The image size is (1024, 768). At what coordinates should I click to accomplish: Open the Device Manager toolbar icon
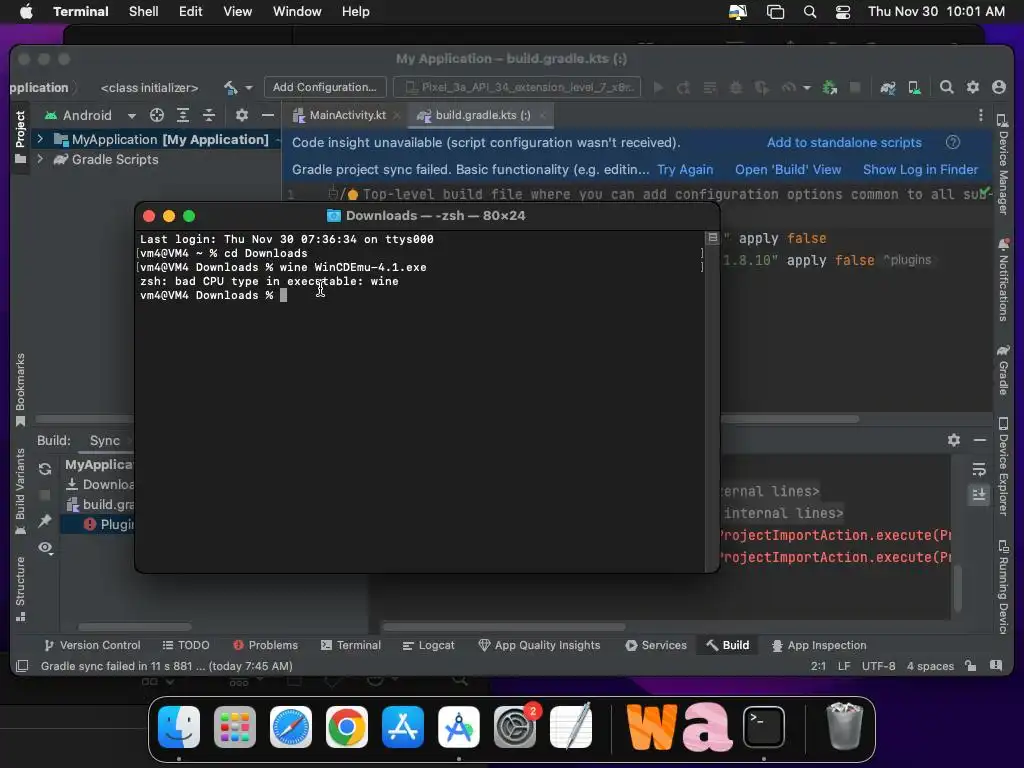click(x=914, y=88)
